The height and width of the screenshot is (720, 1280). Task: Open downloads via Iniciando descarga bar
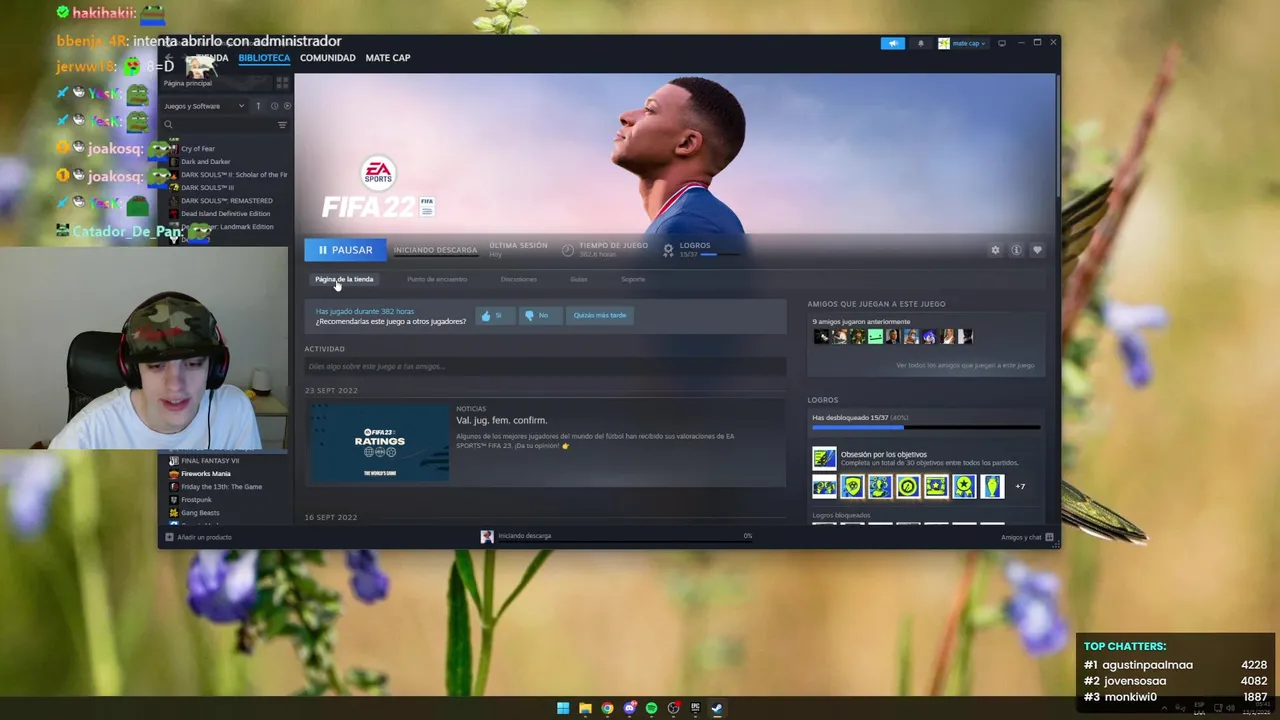click(615, 536)
